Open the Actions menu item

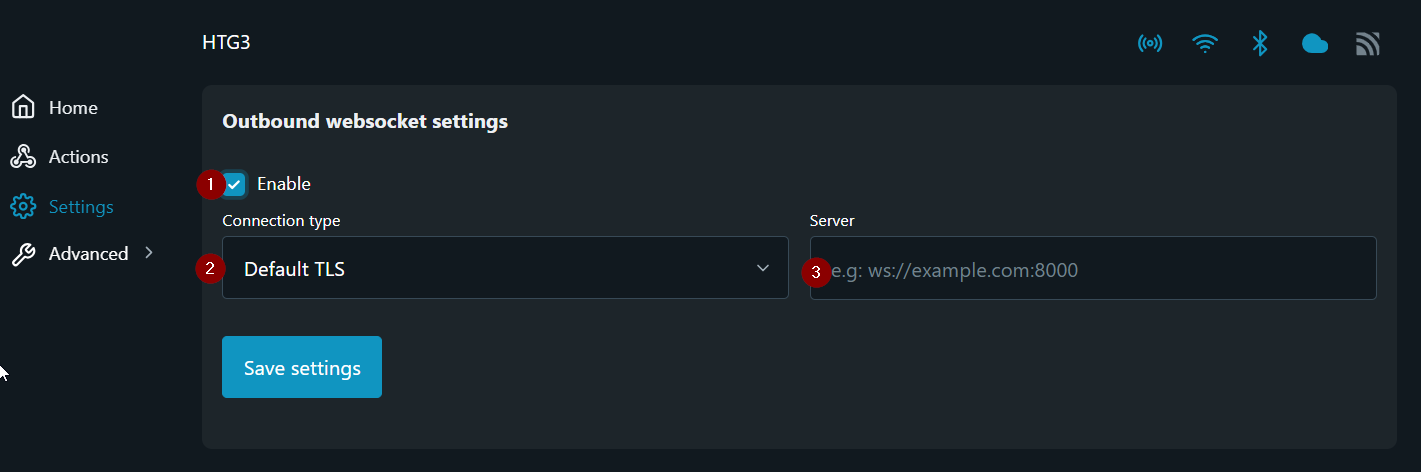pos(78,157)
